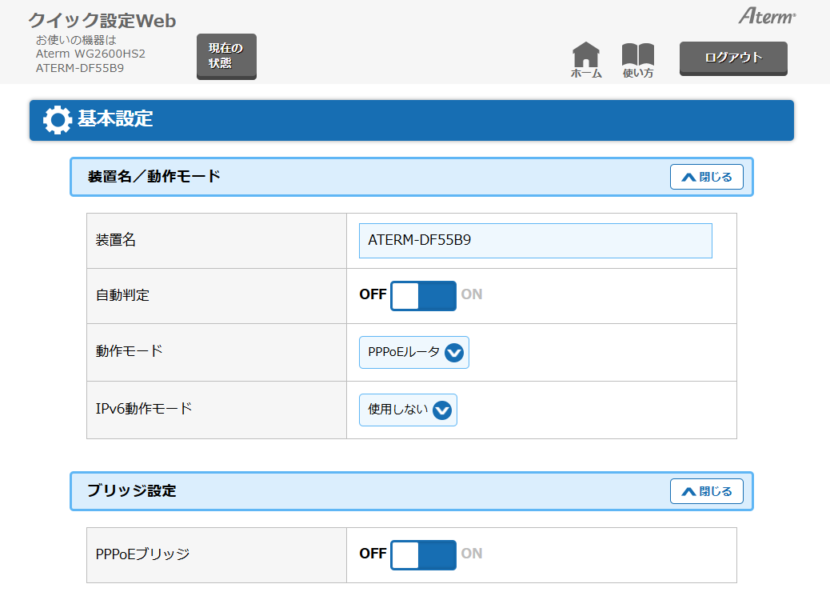Image resolution: width=830 pixels, height=612 pixels.
Task: Open the 使用しない IPv6 dropdown
Action: [x=407, y=410]
